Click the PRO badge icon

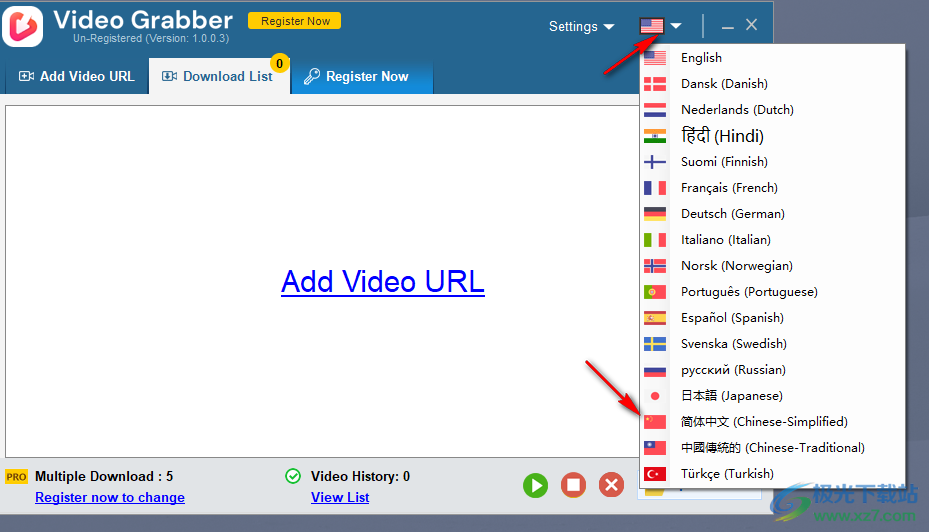pyautogui.click(x=16, y=477)
